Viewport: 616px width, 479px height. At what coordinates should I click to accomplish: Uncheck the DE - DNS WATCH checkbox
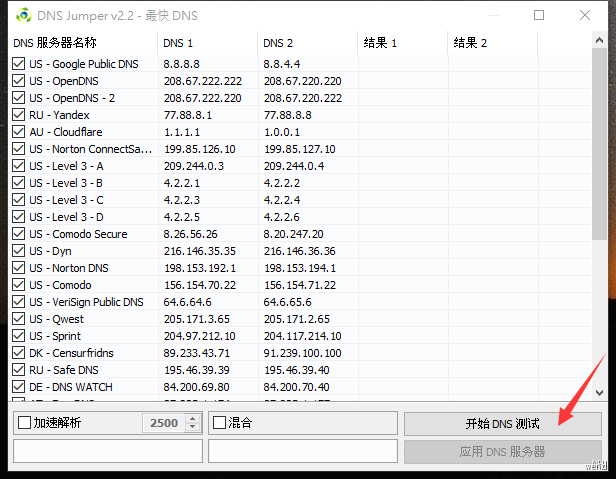tap(18, 387)
